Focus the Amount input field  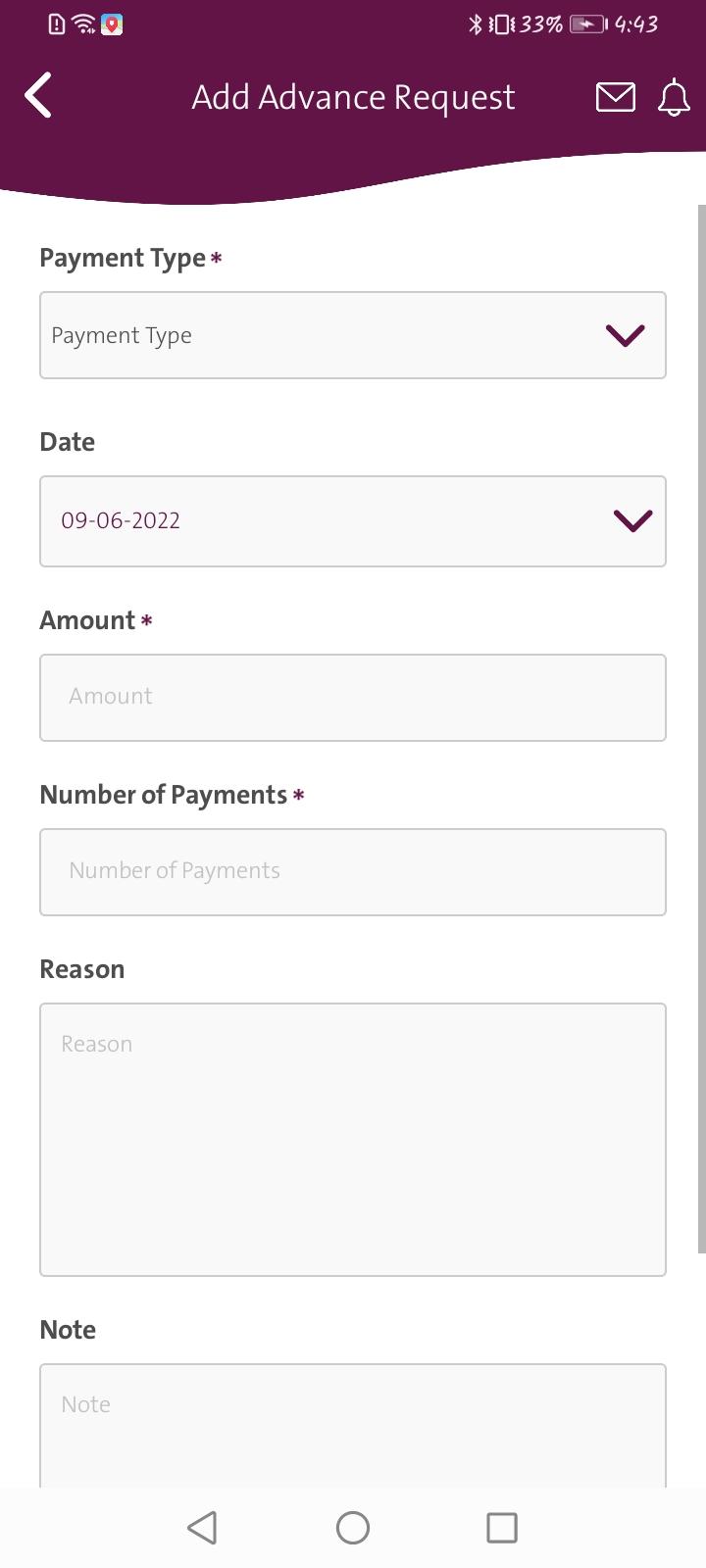pyautogui.click(x=353, y=698)
